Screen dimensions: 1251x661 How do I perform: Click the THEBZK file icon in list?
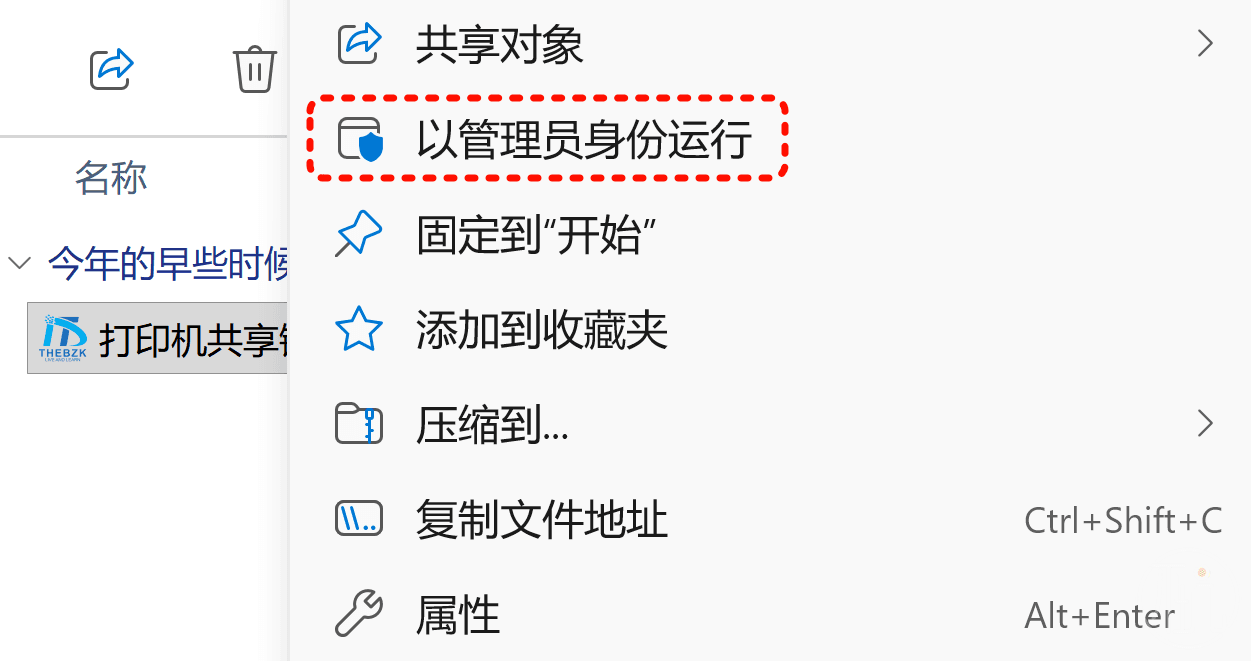pyautogui.click(x=63, y=338)
